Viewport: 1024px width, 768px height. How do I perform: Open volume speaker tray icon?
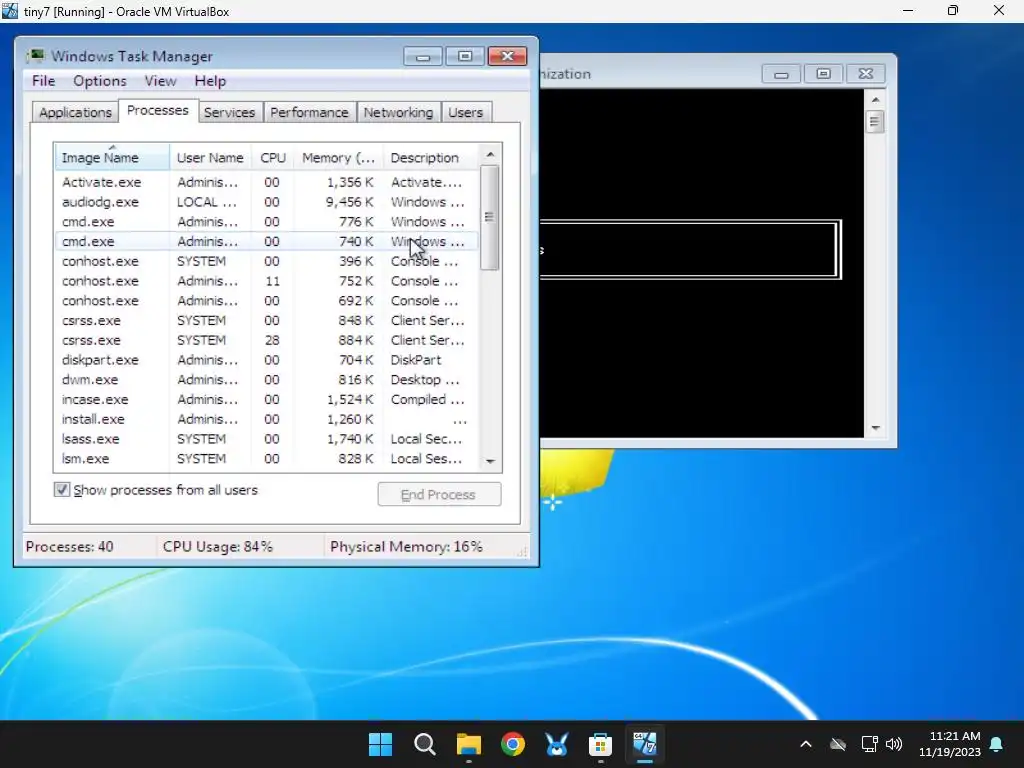tap(894, 744)
